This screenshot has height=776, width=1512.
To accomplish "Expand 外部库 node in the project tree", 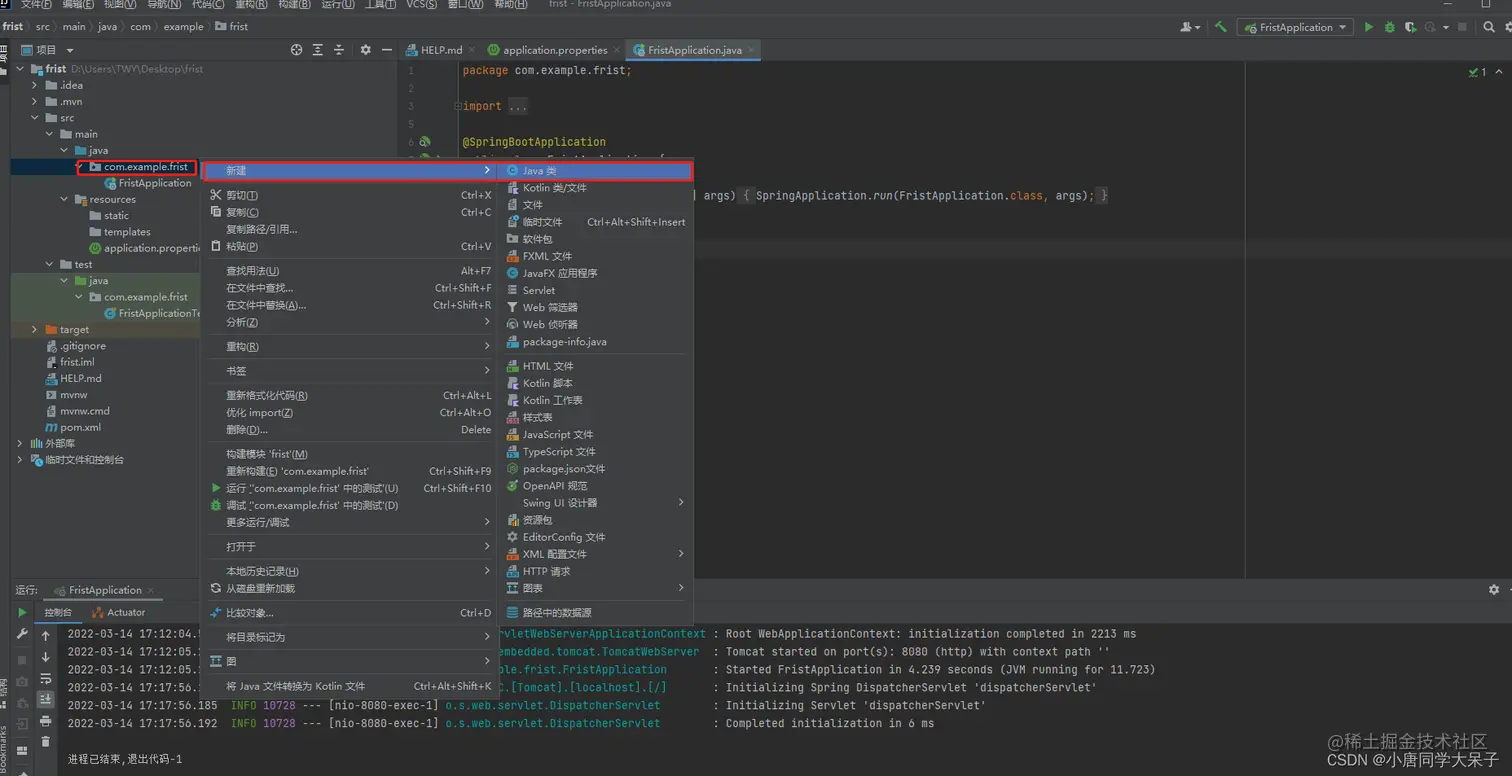I will (21, 443).
